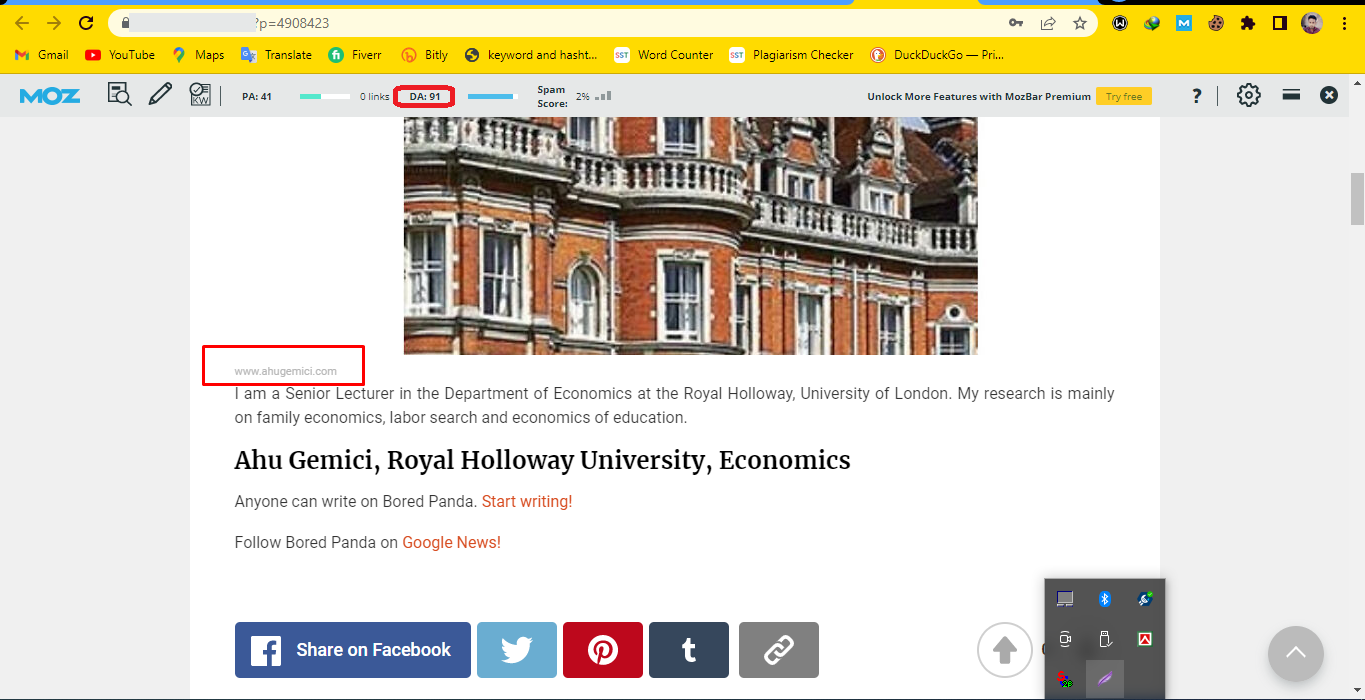This screenshot has height=700, width=1365.
Task: Open MozBar keyword explorer icon
Action: (200, 95)
